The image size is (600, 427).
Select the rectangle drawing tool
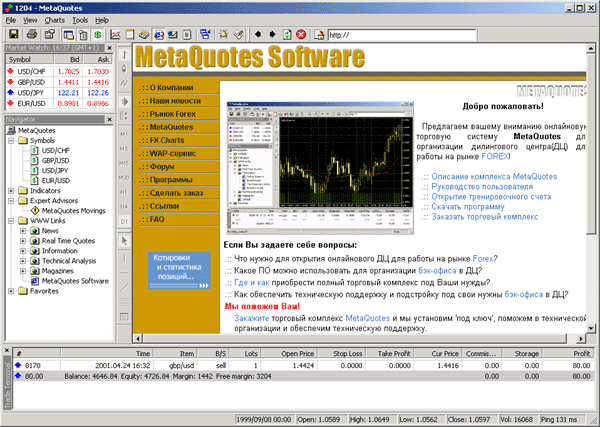click(x=124, y=317)
